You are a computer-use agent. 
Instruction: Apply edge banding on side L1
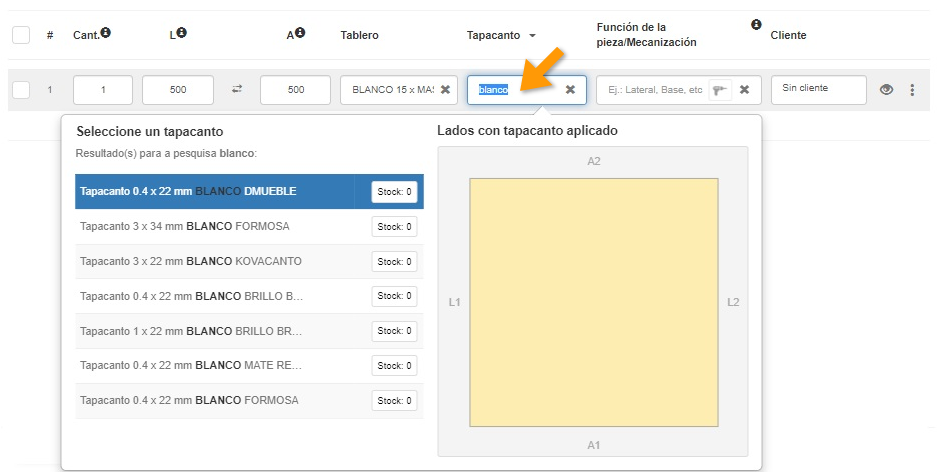point(454,302)
